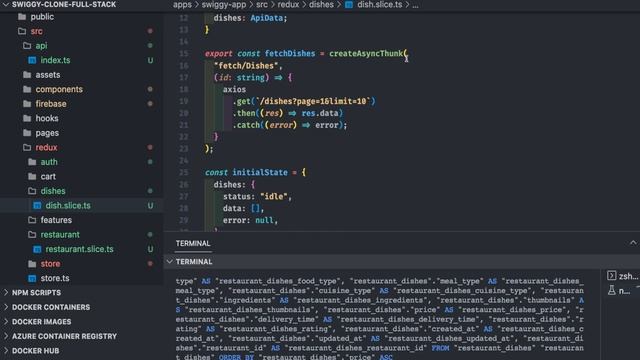This screenshot has width=640, height=360.
Task: Click the TypeScript icon beside store.ts
Action: point(32,278)
